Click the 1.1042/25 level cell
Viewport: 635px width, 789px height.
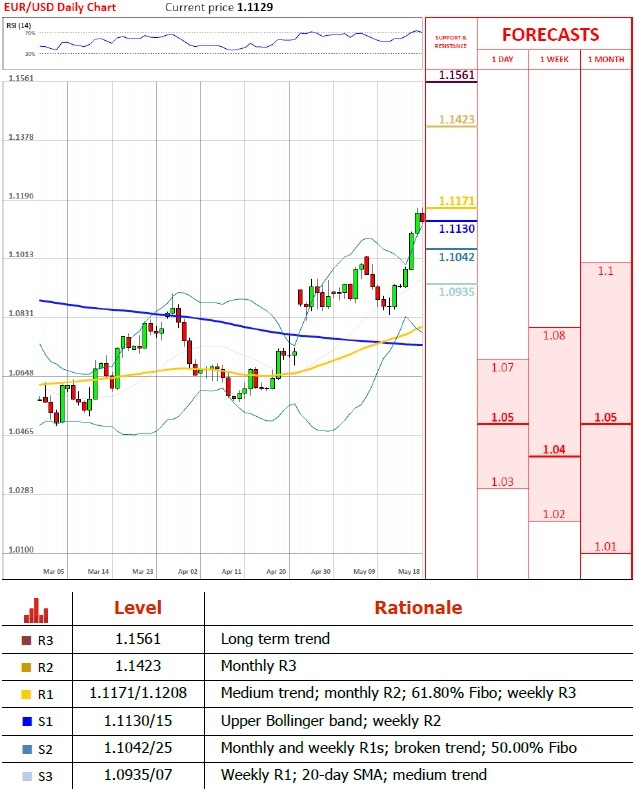pyautogui.click(x=138, y=748)
